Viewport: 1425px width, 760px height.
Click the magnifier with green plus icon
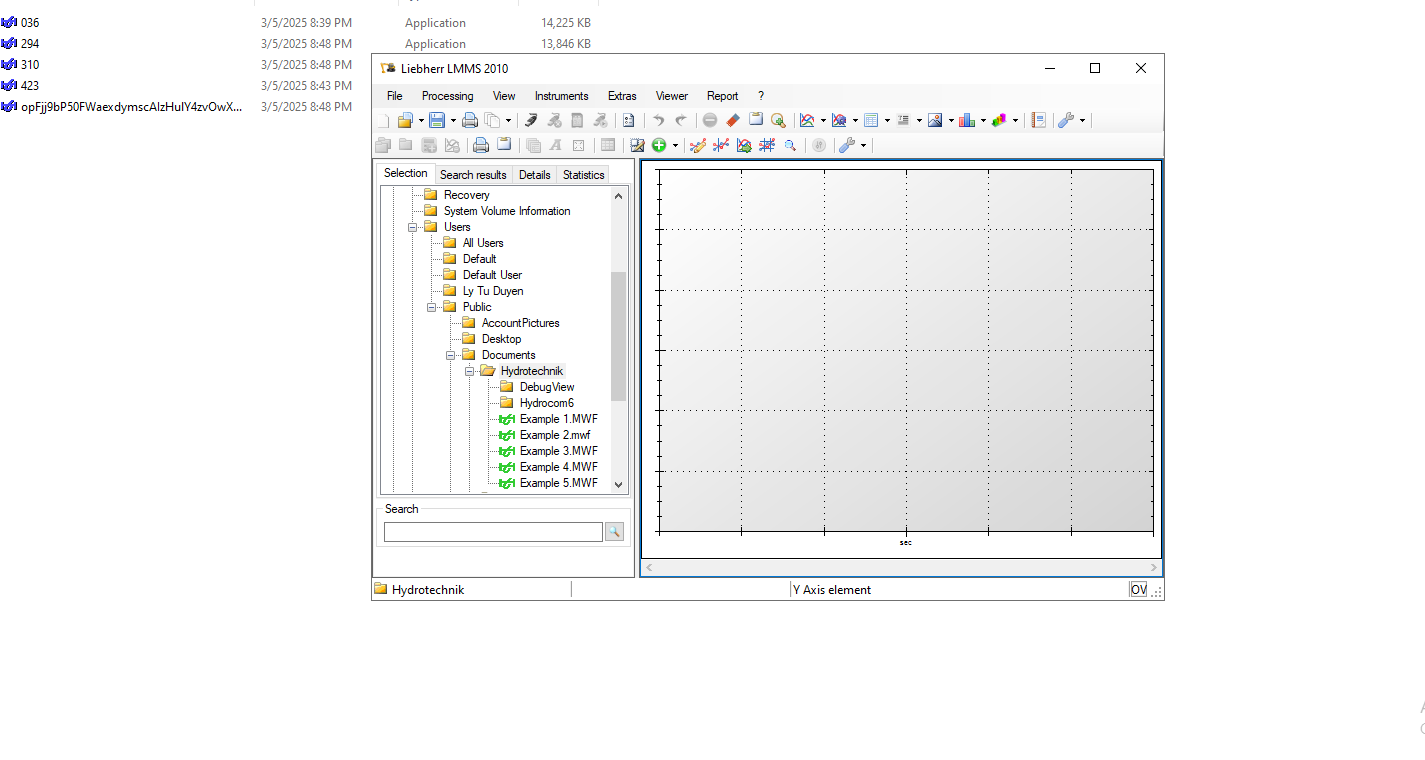click(x=778, y=120)
